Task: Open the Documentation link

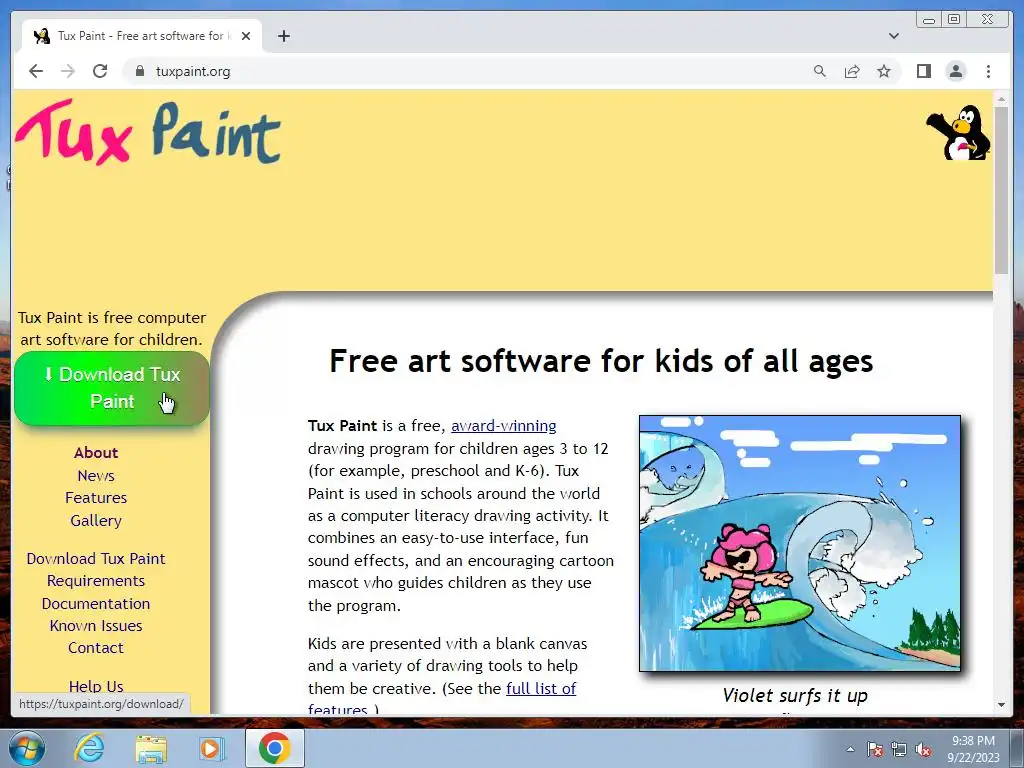Action: (x=96, y=603)
